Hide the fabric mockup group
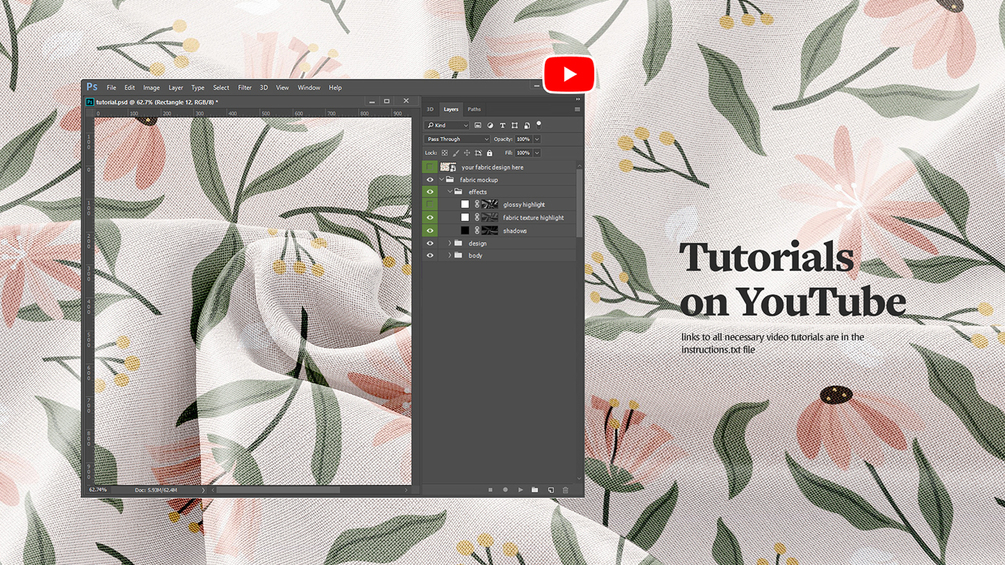Image resolution: width=1005 pixels, height=565 pixels. point(429,180)
